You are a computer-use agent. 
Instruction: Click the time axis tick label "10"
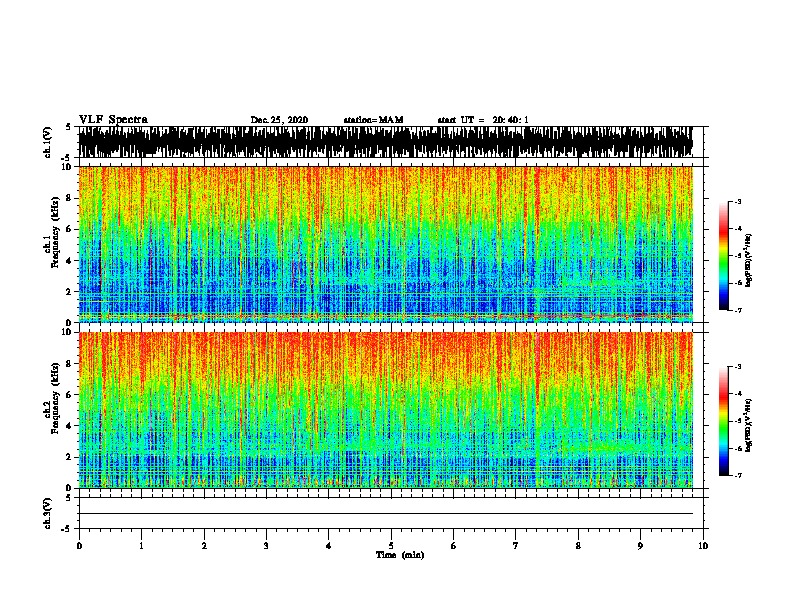pos(703,546)
